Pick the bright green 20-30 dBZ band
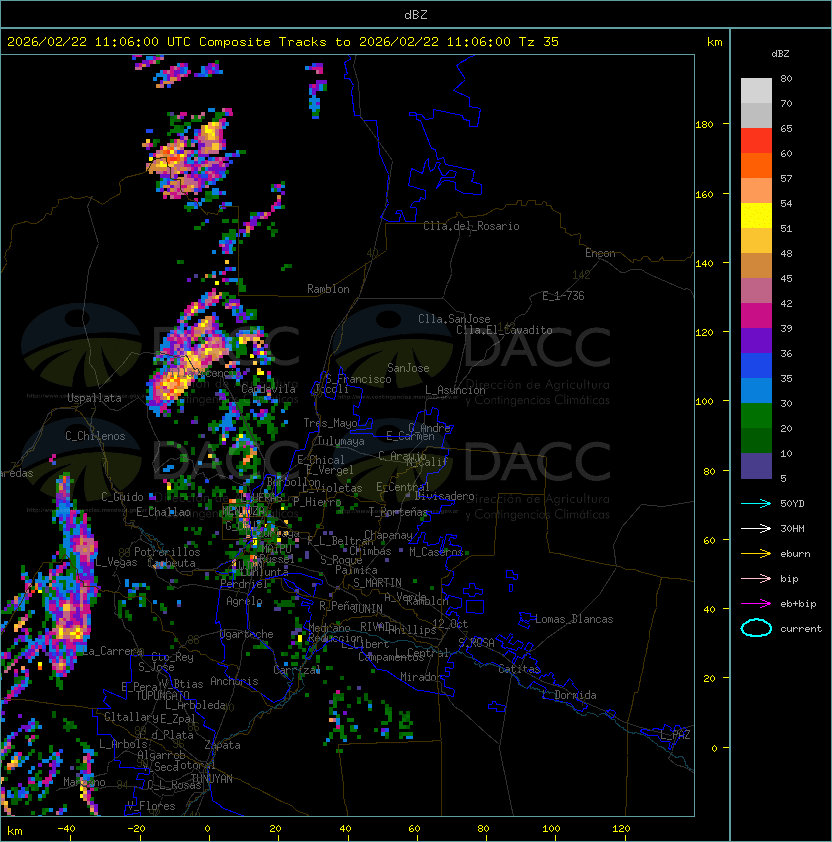Screen dimensions: 832x842 [756, 416]
